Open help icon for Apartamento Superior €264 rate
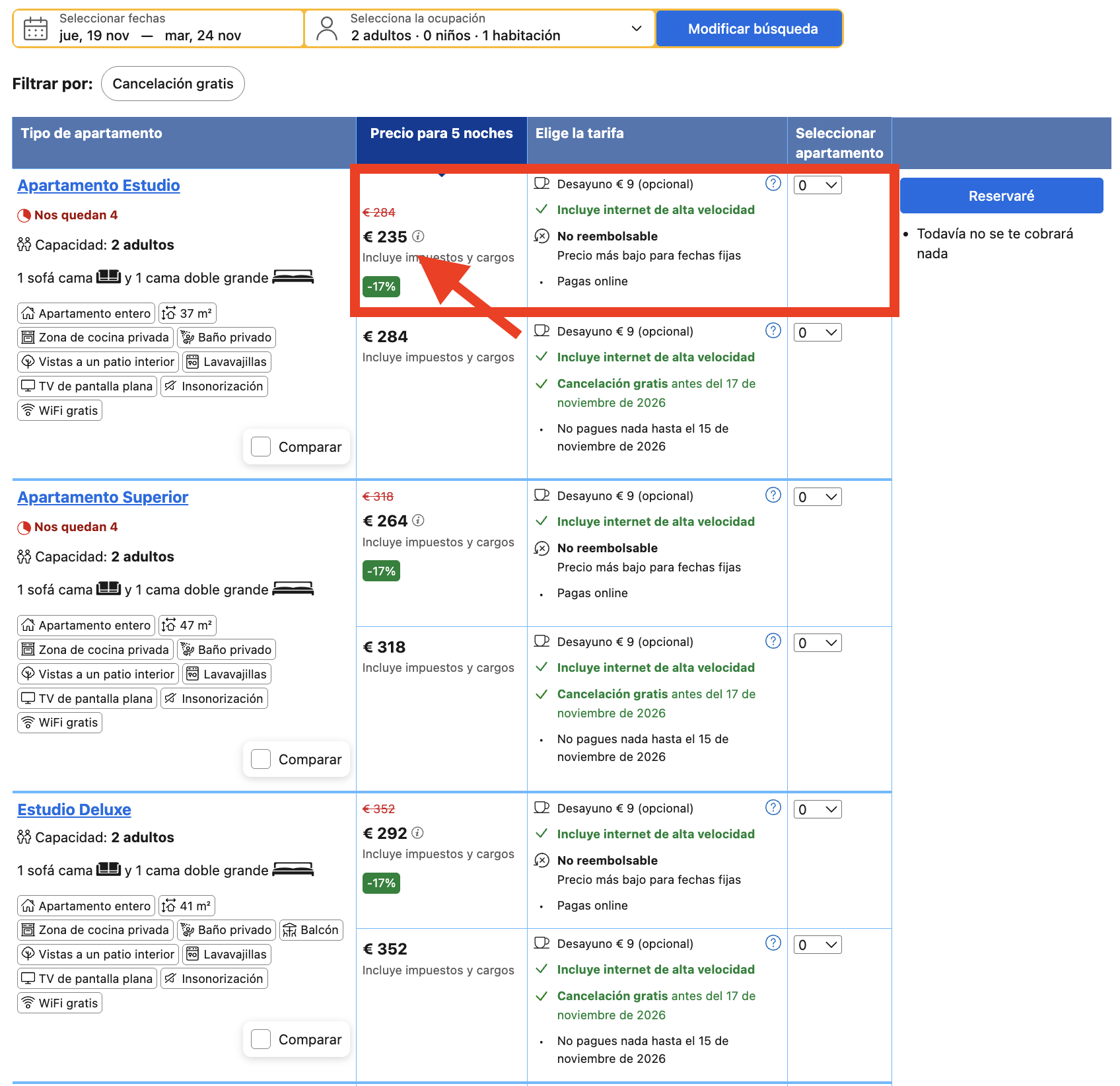 pyautogui.click(x=773, y=495)
